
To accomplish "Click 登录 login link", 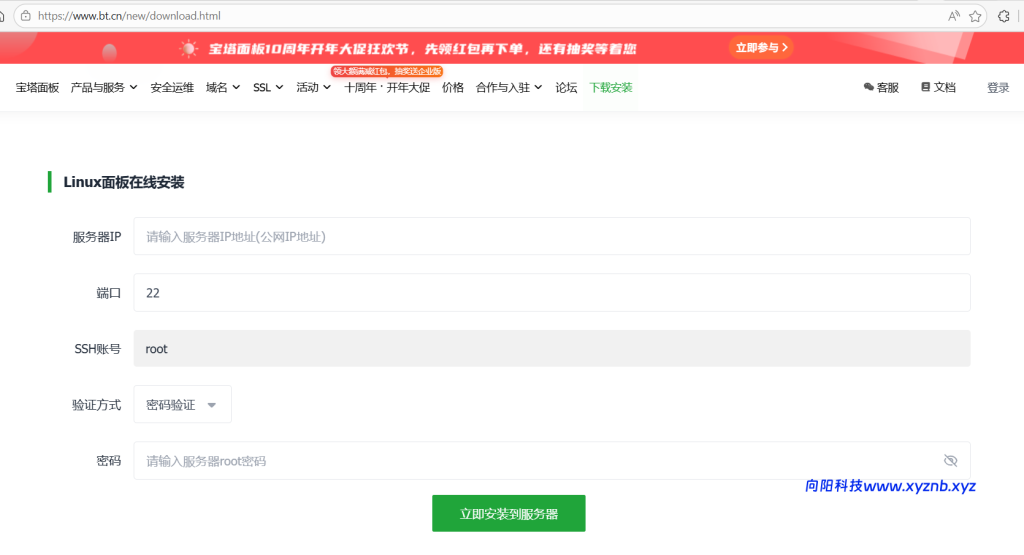I will [x=998, y=87].
